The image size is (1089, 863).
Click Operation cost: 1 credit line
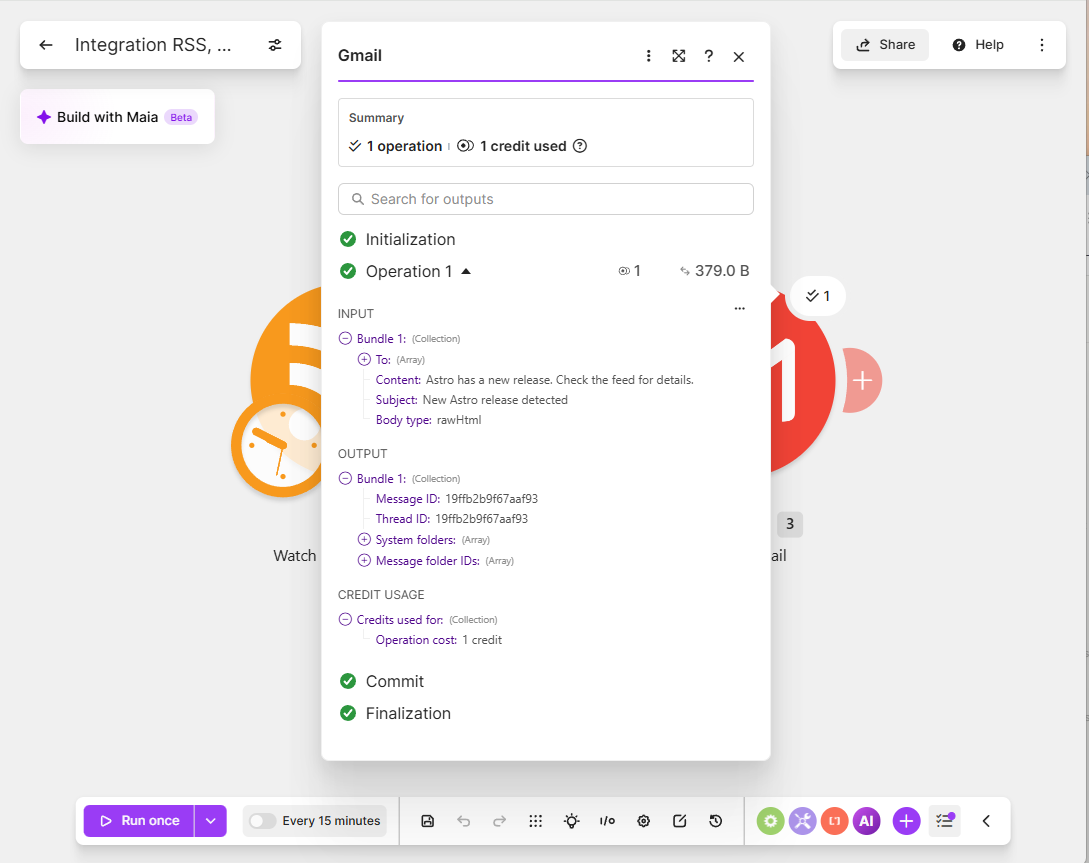click(x=439, y=640)
